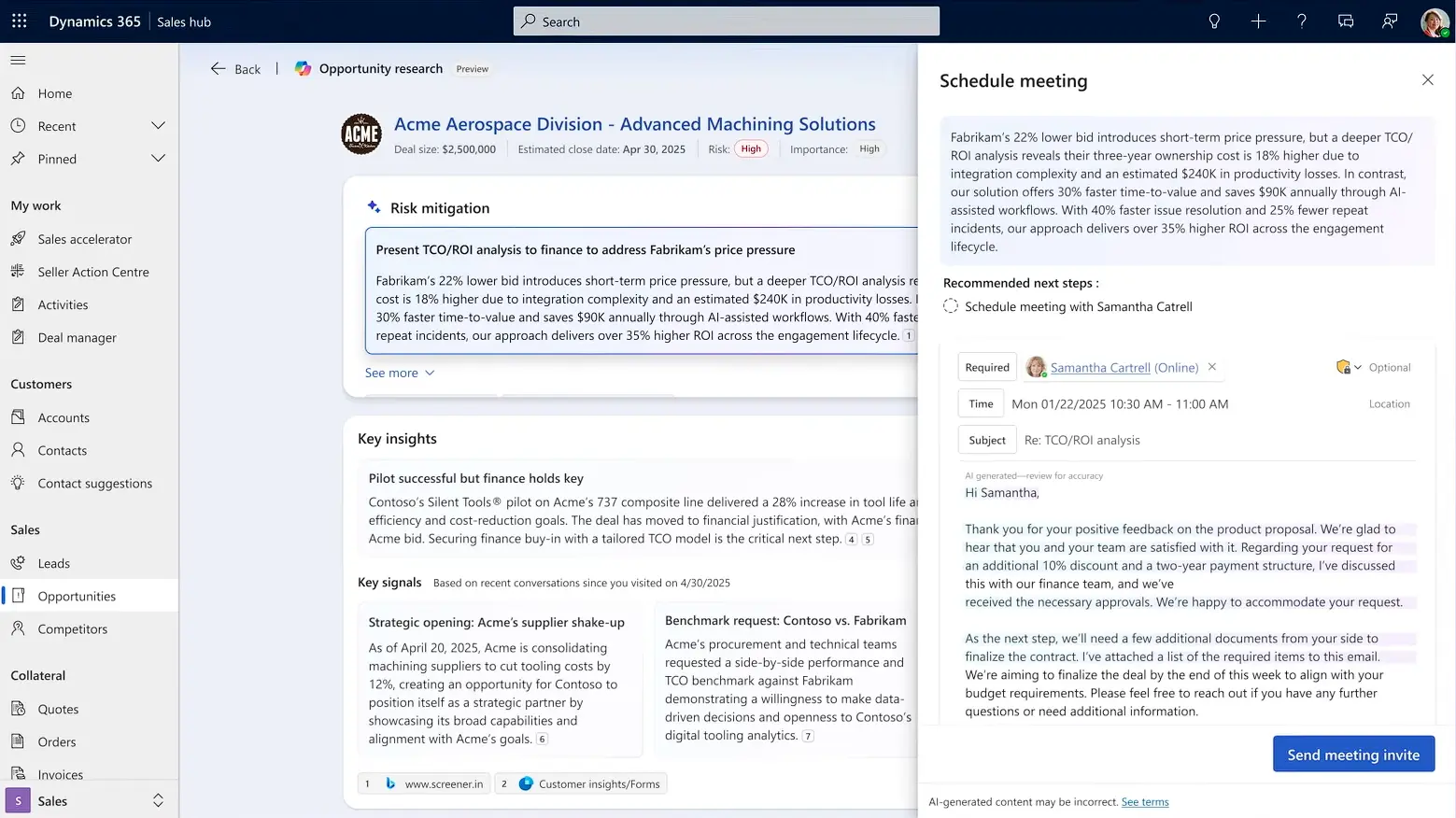Click the search box
The height and width of the screenshot is (818, 1456).
pyautogui.click(x=727, y=21)
